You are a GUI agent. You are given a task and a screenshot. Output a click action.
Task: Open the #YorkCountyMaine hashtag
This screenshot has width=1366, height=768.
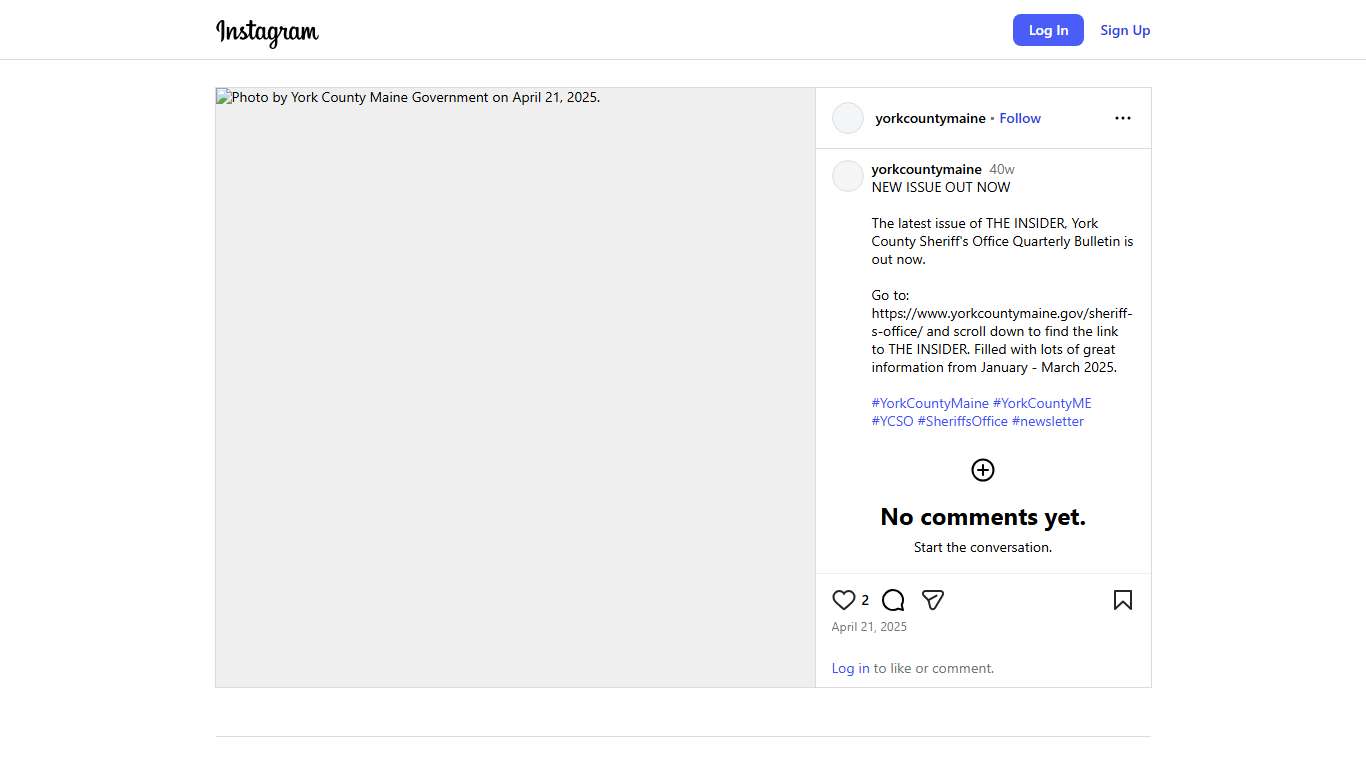[930, 403]
